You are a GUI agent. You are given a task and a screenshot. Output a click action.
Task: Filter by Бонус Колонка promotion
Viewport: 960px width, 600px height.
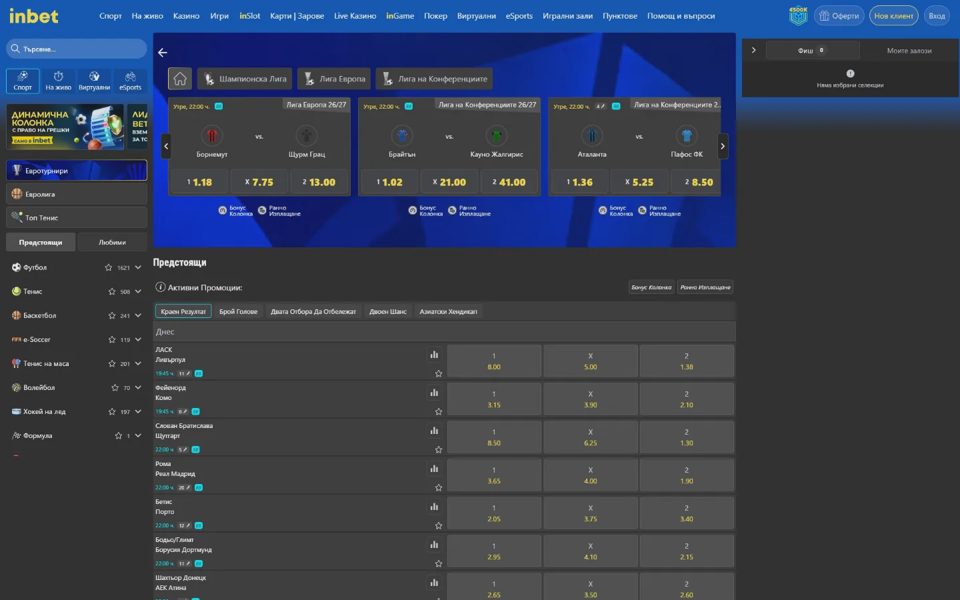(651, 287)
